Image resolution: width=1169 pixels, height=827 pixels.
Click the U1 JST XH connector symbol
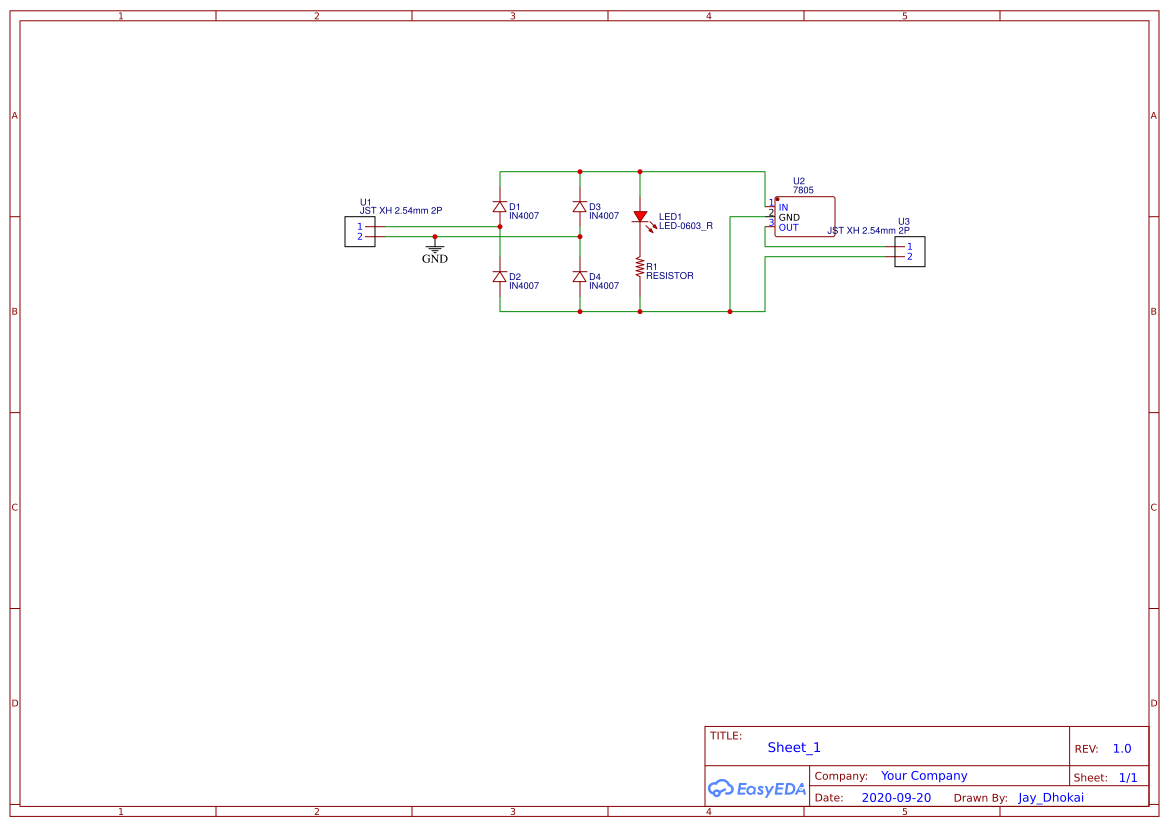coord(360,232)
